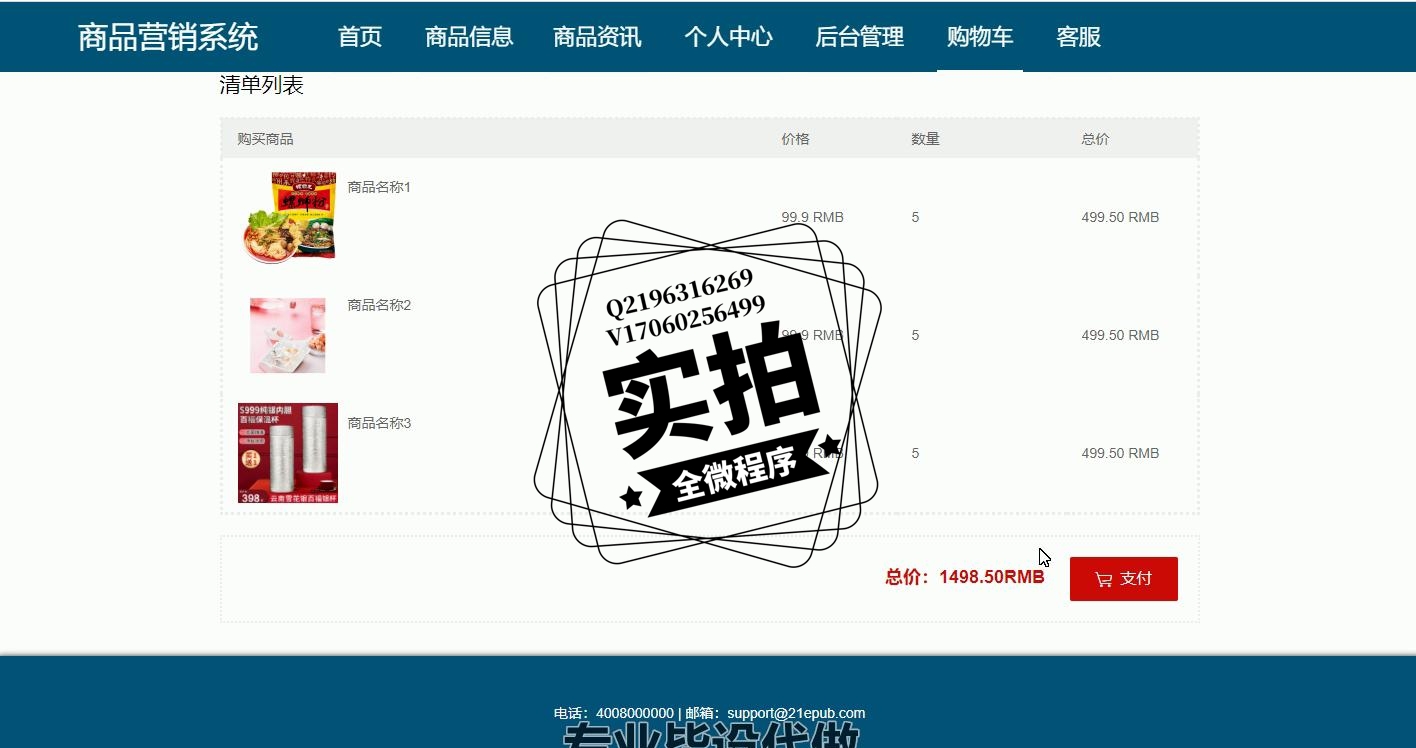
Task: Open the 商品名称3 product thumbnail
Action: point(288,453)
